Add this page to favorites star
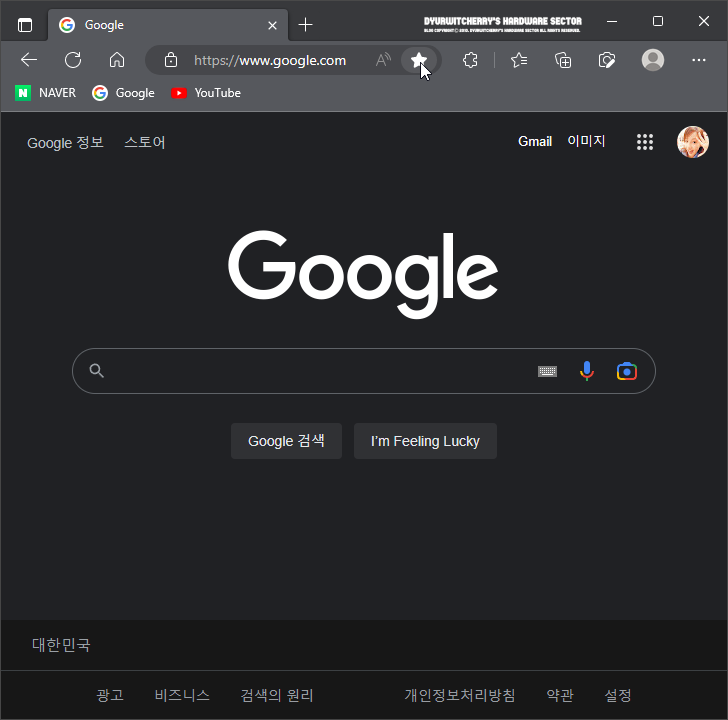 coord(419,60)
